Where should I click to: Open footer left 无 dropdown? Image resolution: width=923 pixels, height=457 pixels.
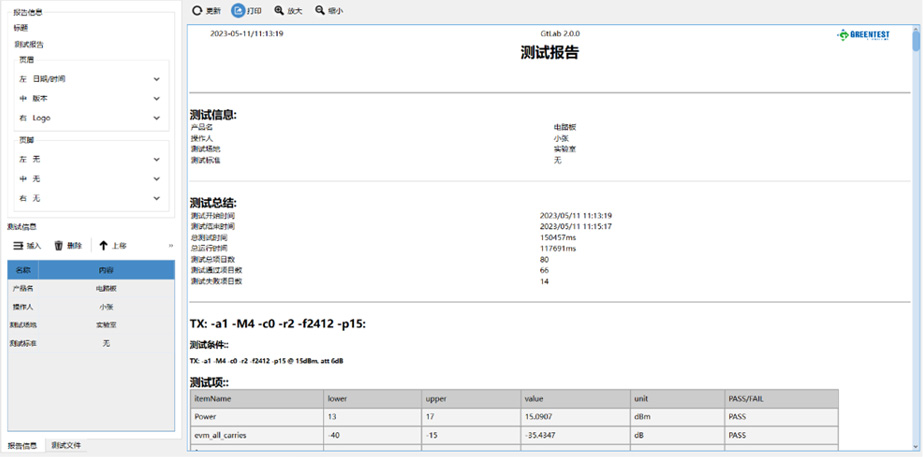[156, 160]
